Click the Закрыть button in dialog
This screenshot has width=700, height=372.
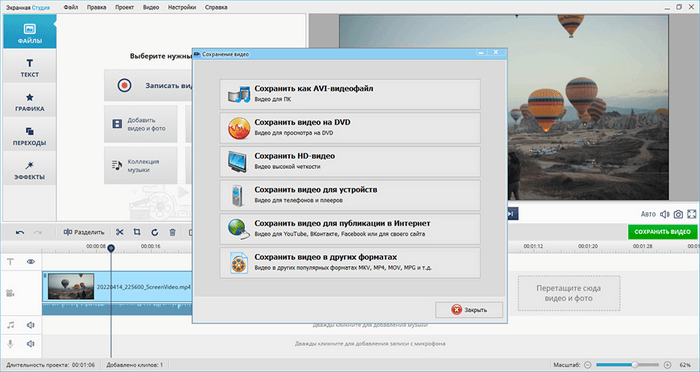(469, 309)
